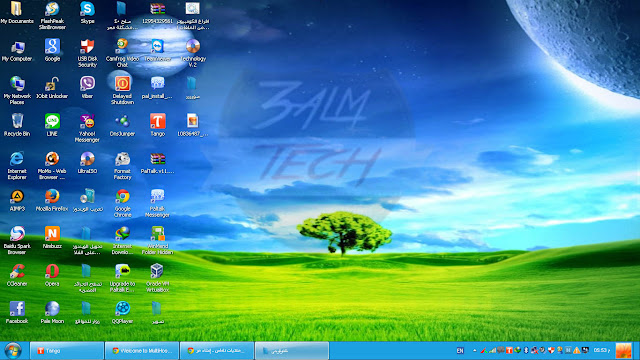This screenshot has width=640, height=360.
Task: Open the Viber shortcut
Action: [x=87, y=88]
